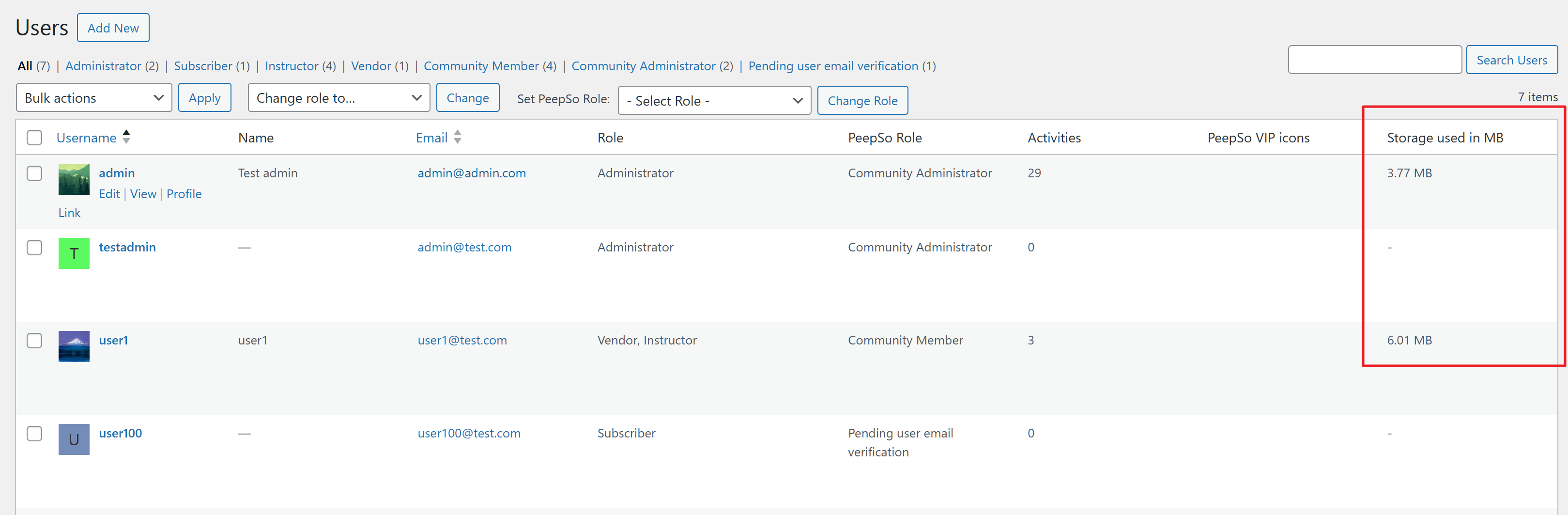Viewport: 1568px width, 515px height.
Task: Click the 7 items count text
Action: (x=1537, y=97)
